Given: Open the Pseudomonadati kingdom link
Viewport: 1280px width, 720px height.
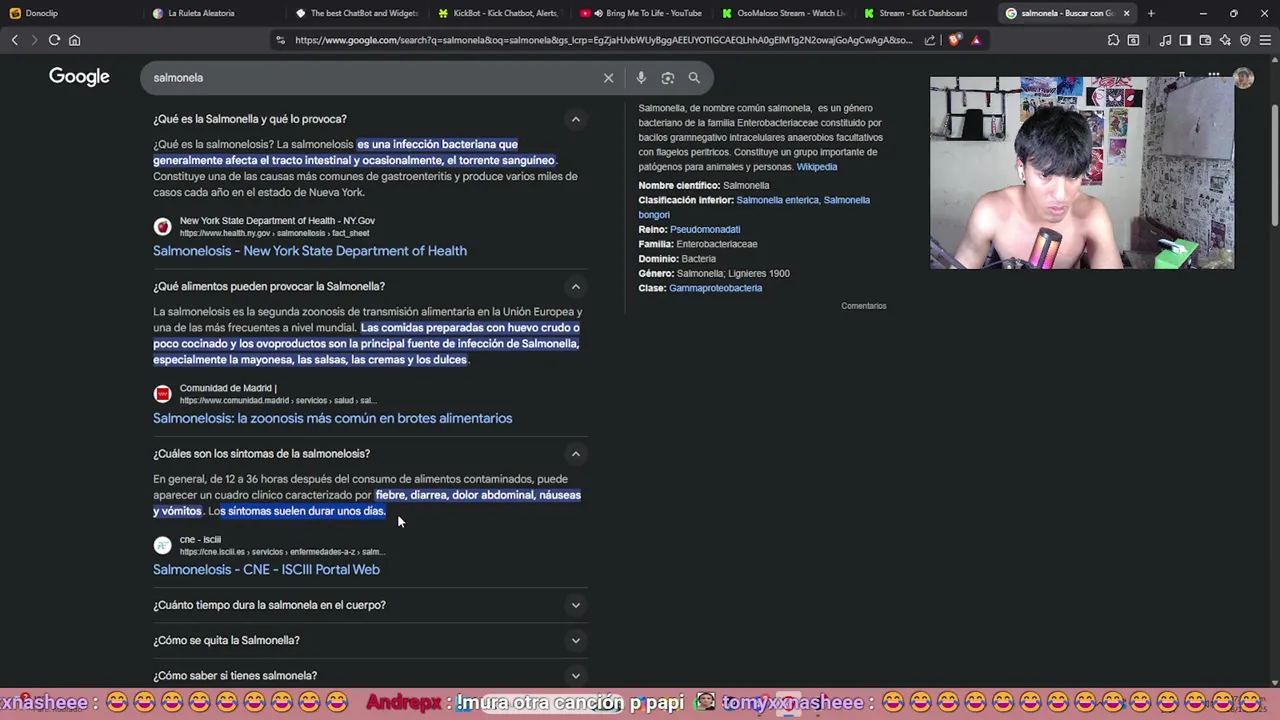Looking at the screenshot, I should coord(705,229).
